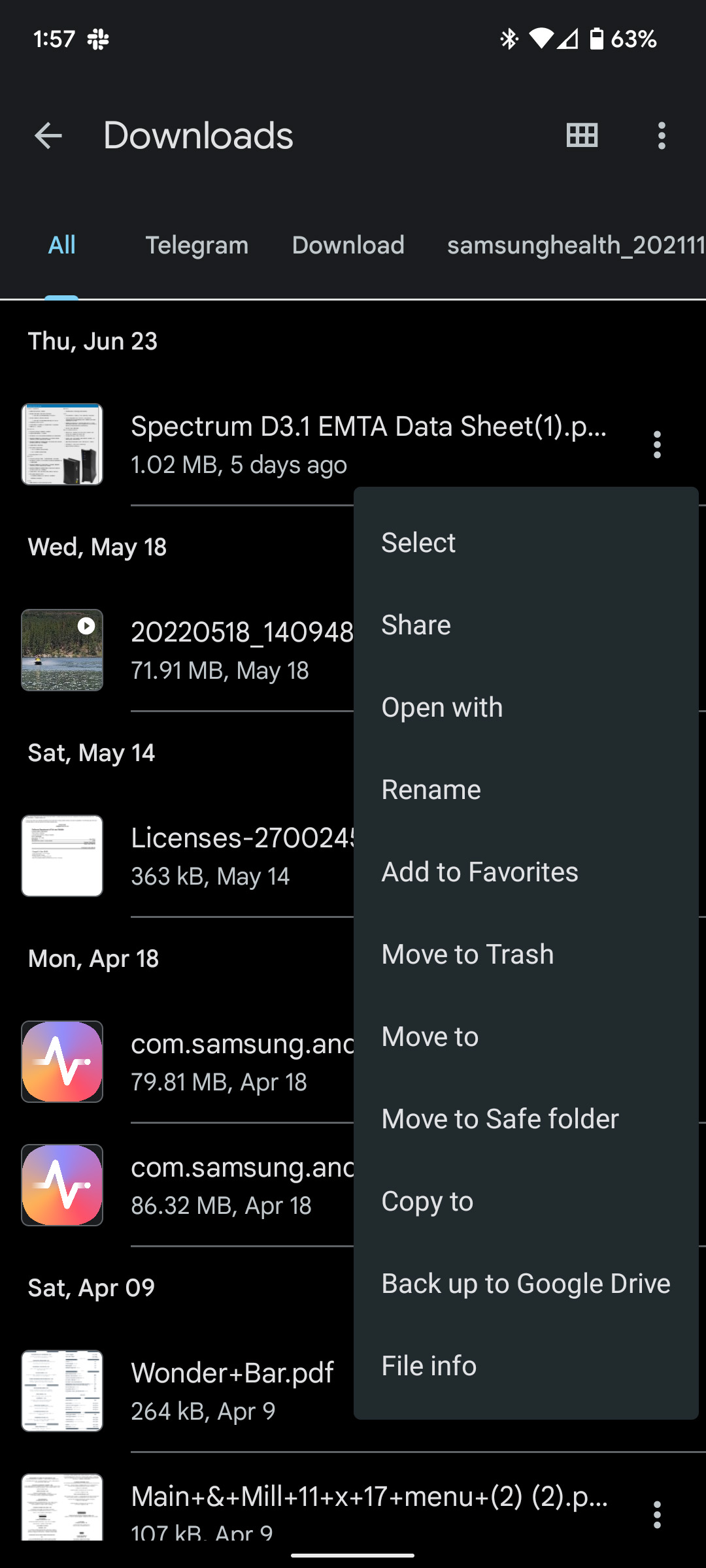Viewport: 706px width, 1568px height.
Task: Tap the back arrow icon
Action: (48, 136)
